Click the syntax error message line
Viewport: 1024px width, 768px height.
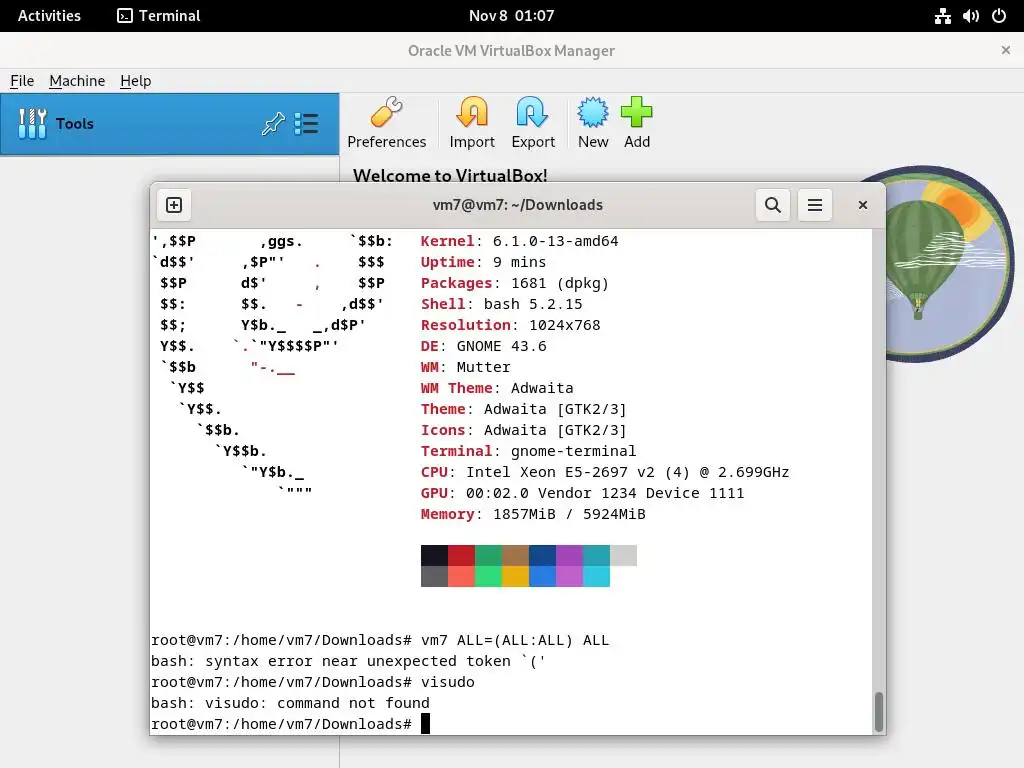[x=348, y=661]
